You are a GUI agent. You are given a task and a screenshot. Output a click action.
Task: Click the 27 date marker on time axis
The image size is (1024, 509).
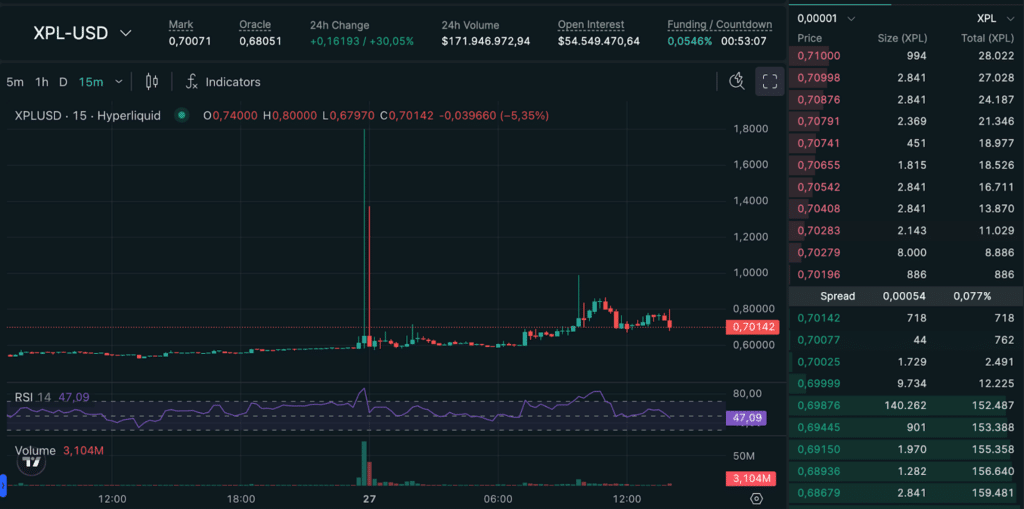coord(370,499)
